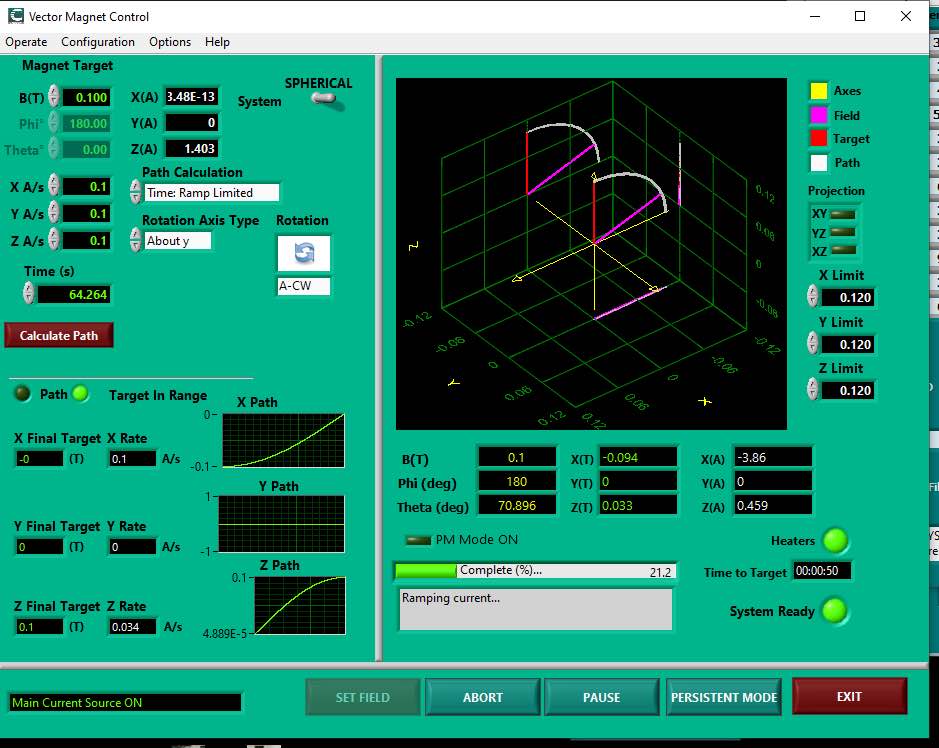
Task: Click the dark Path indicator LED
Action: tap(23, 393)
